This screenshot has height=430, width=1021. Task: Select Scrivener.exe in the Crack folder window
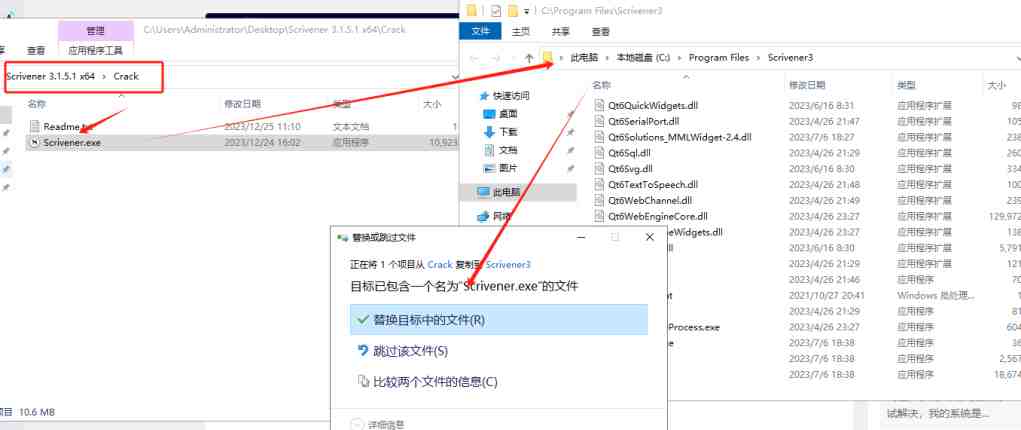point(241,142)
